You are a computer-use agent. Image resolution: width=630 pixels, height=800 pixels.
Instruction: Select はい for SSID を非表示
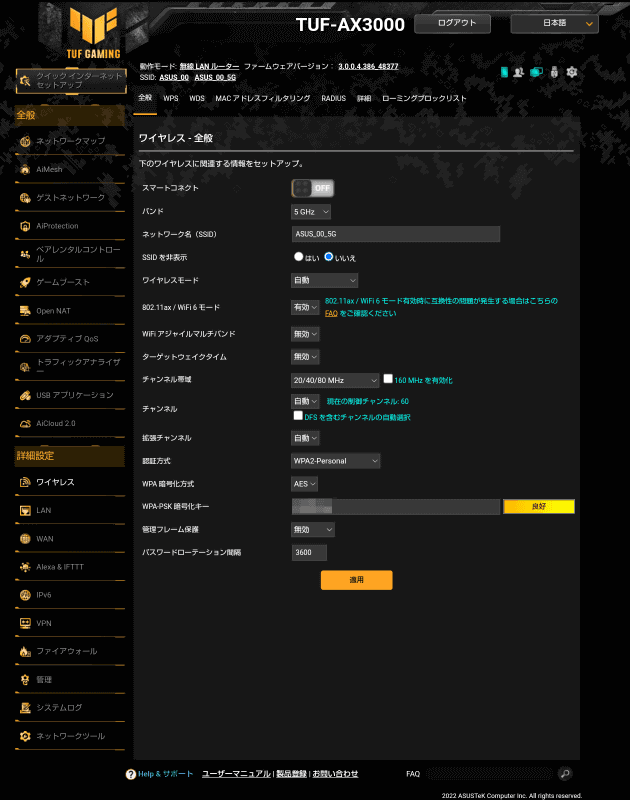[x=299, y=257]
